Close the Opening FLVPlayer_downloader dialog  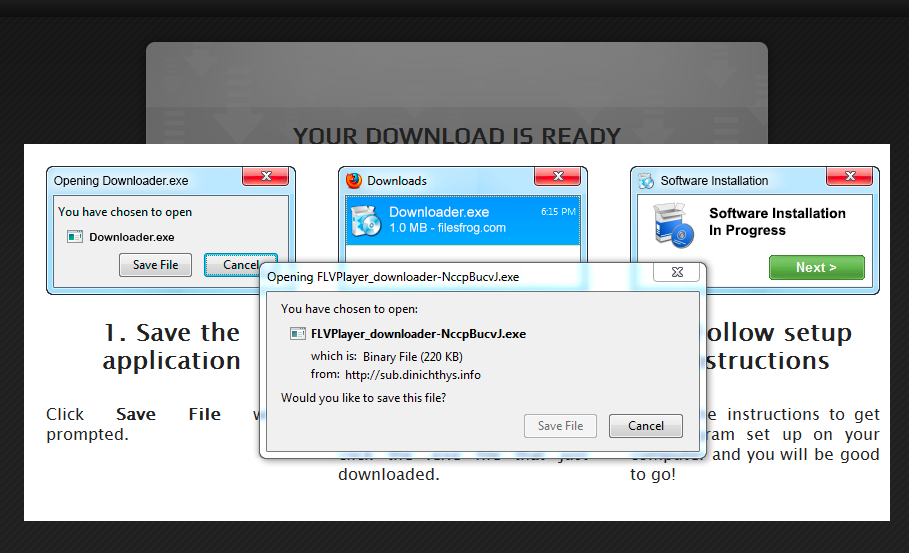[677, 272]
